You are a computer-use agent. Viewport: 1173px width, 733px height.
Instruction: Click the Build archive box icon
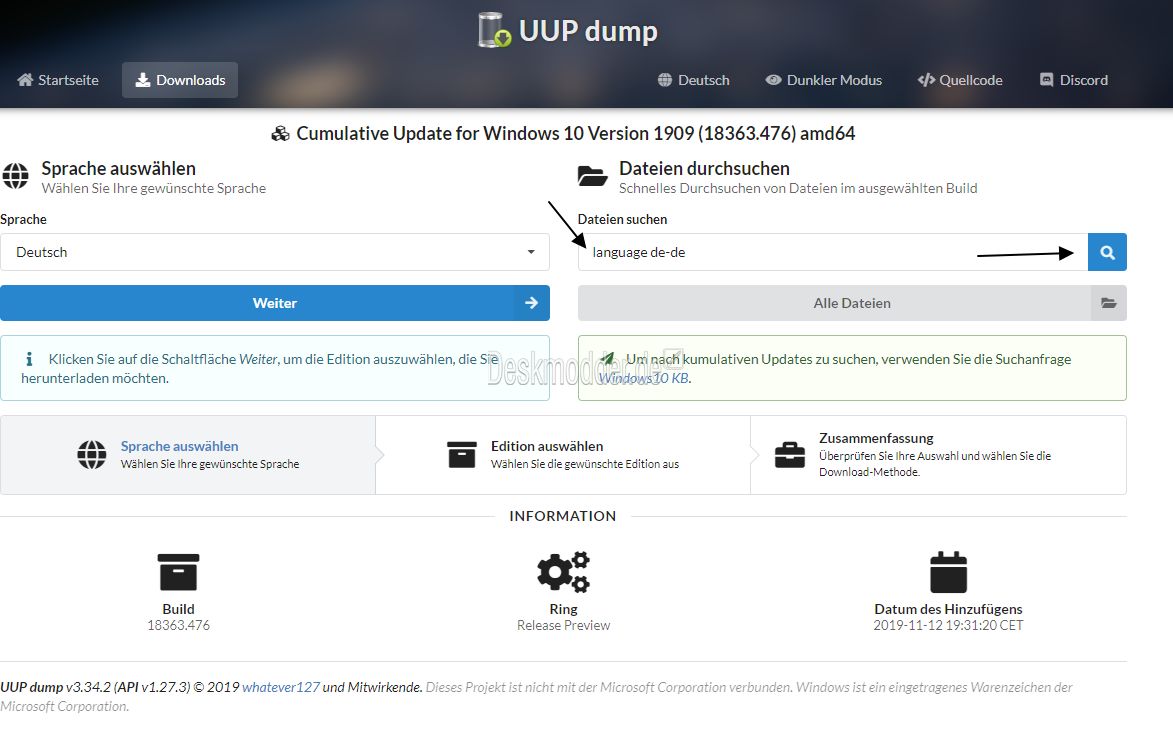(179, 572)
